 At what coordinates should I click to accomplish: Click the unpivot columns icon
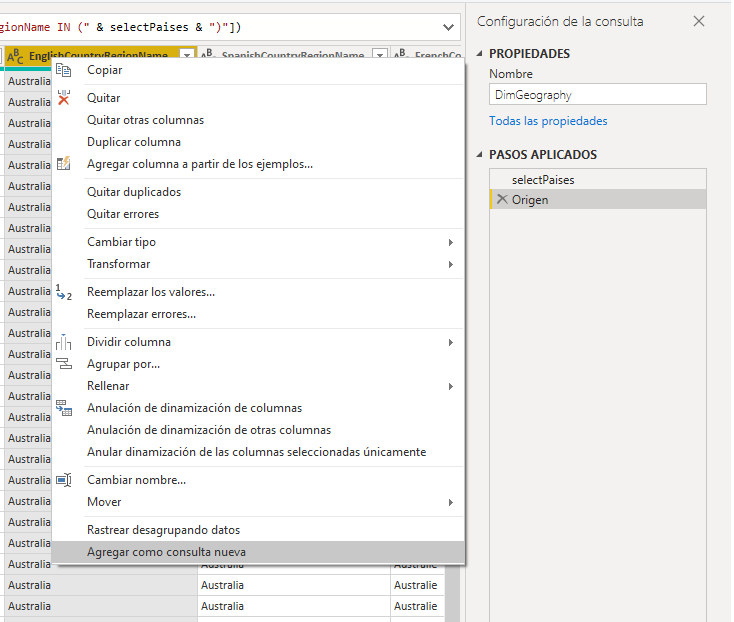pyautogui.click(x=64, y=408)
